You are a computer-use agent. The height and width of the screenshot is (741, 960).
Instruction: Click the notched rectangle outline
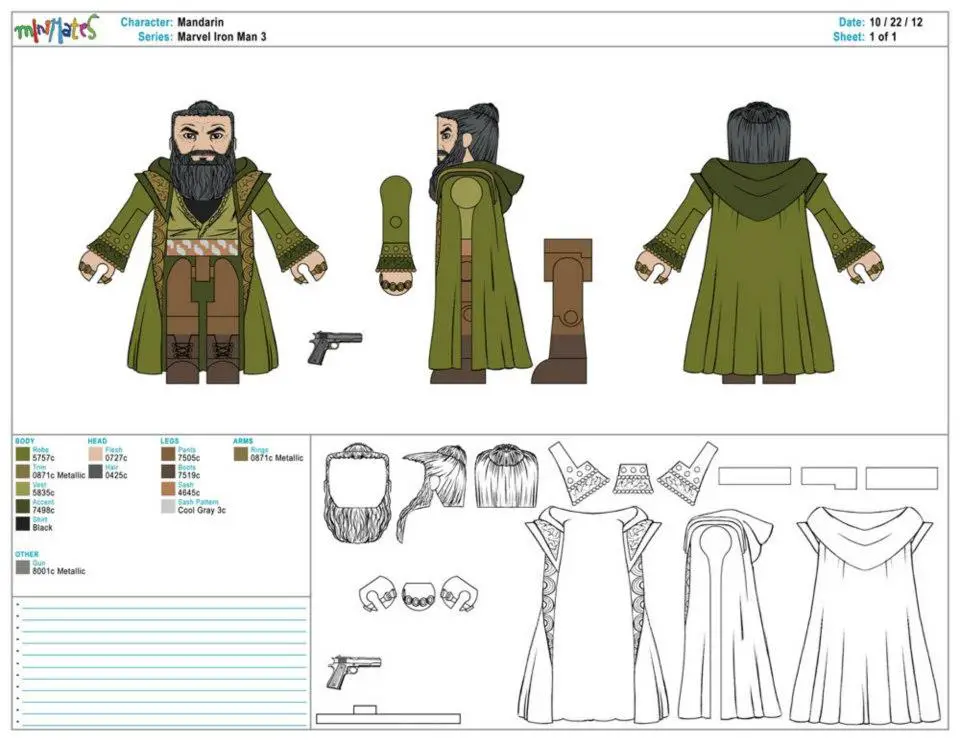coord(828,478)
